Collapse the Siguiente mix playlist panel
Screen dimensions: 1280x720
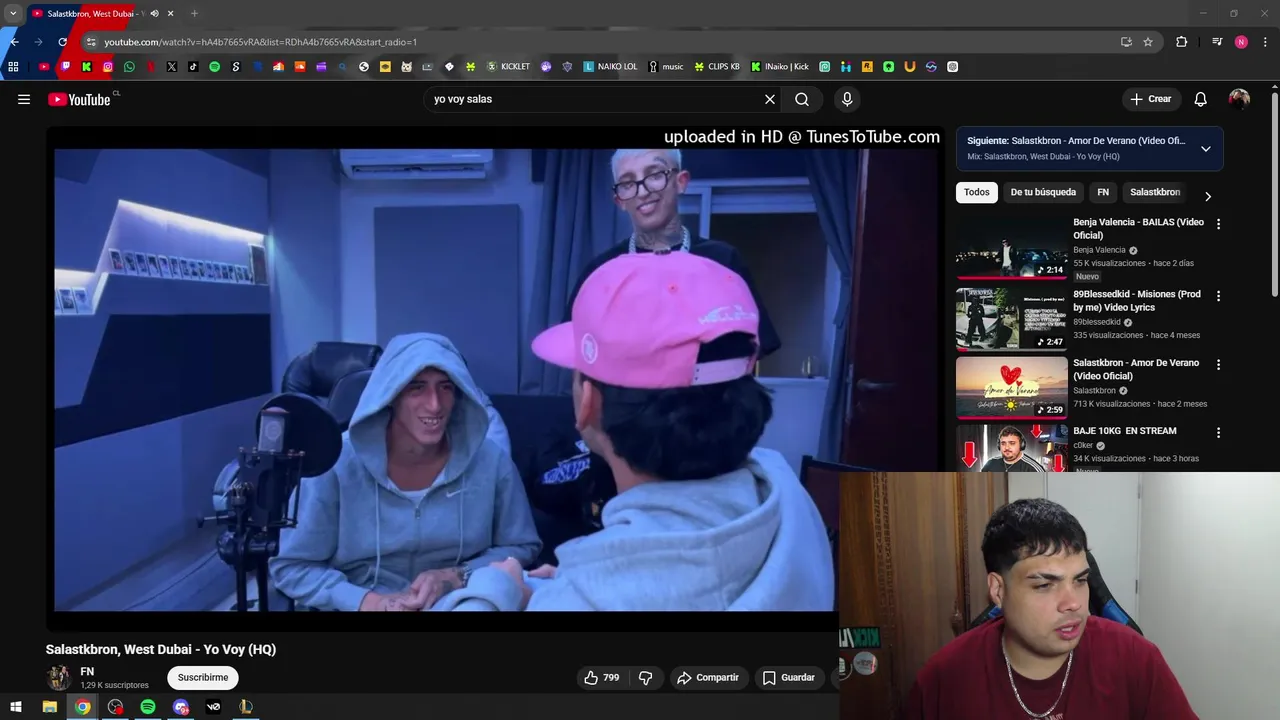tap(1206, 149)
